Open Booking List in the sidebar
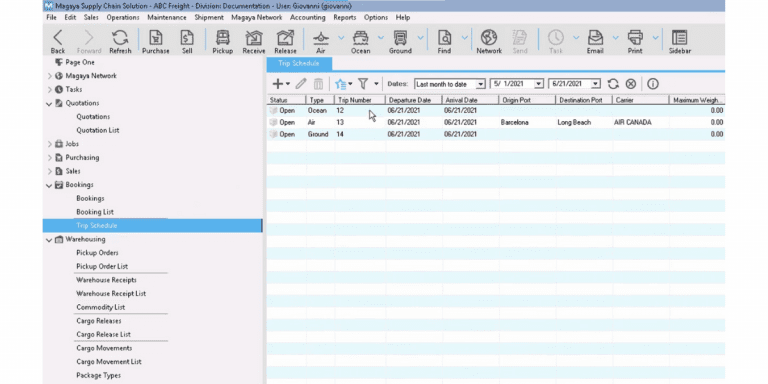768x384 pixels. pos(95,212)
